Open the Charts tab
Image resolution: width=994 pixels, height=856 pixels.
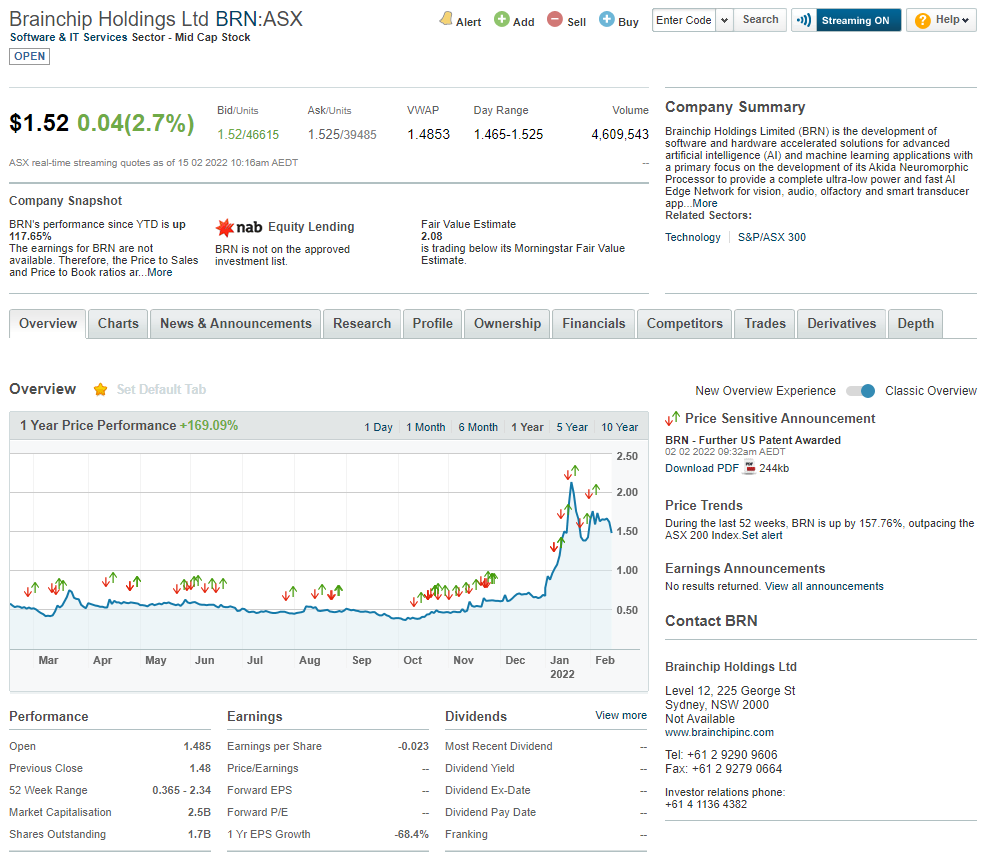pos(118,323)
